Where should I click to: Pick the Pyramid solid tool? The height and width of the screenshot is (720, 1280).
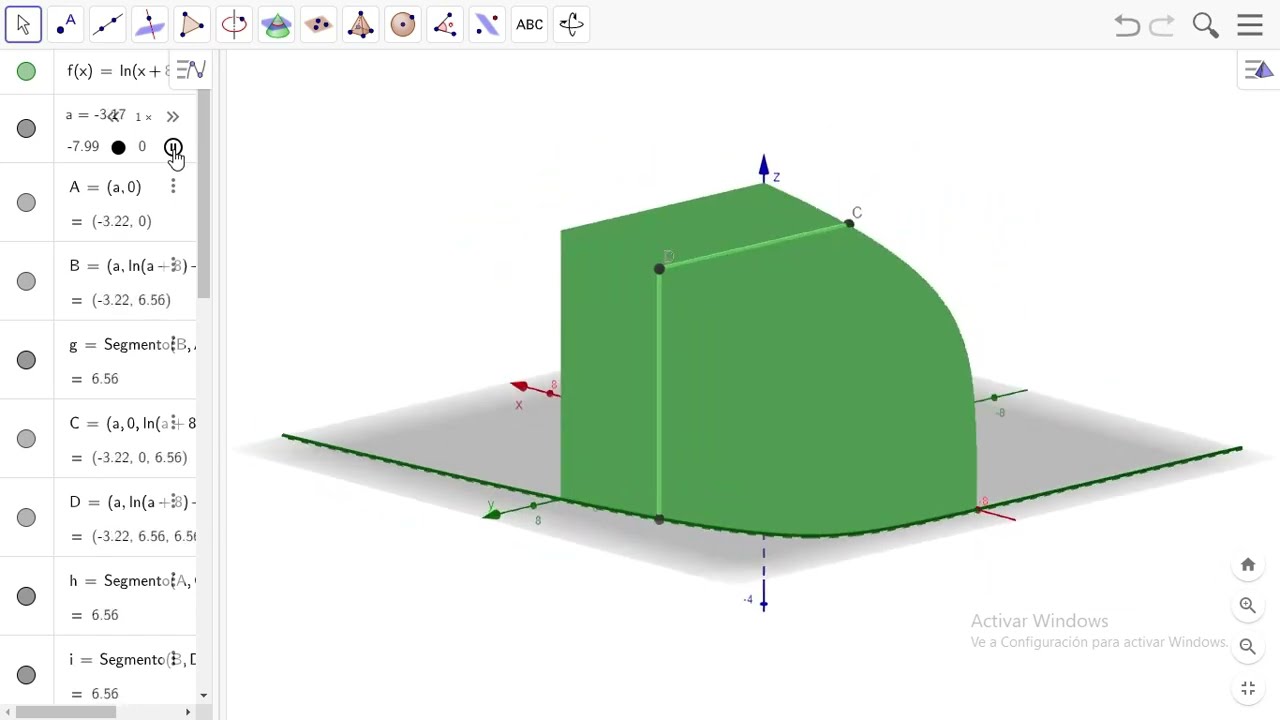(x=360, y=24)
